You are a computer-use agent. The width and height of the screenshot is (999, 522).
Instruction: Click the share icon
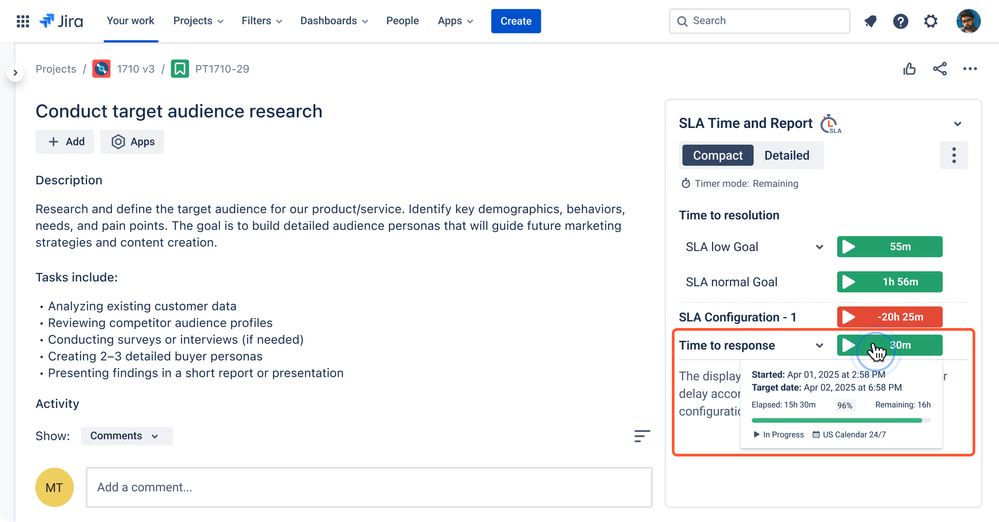pos(940,69)
